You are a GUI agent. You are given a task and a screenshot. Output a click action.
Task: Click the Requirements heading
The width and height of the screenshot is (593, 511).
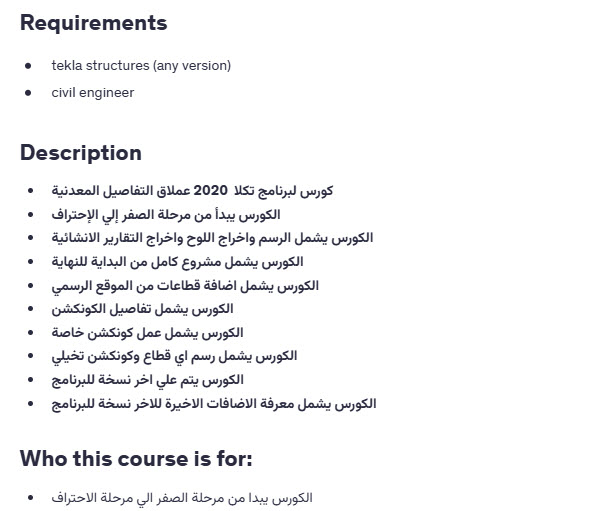point(93,23)
